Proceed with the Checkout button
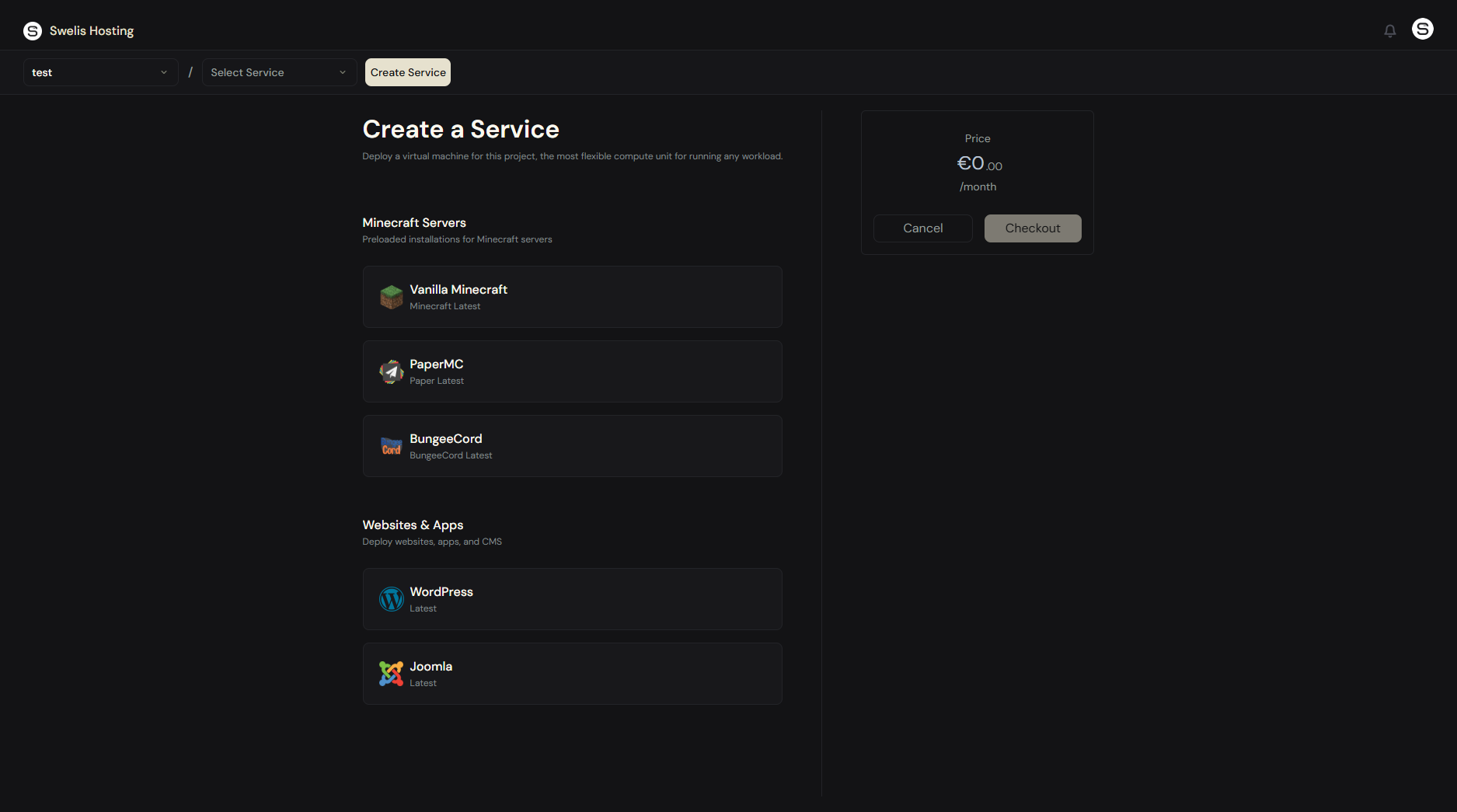This screenshot has width=1457, height=812. tap(1032, 228)
